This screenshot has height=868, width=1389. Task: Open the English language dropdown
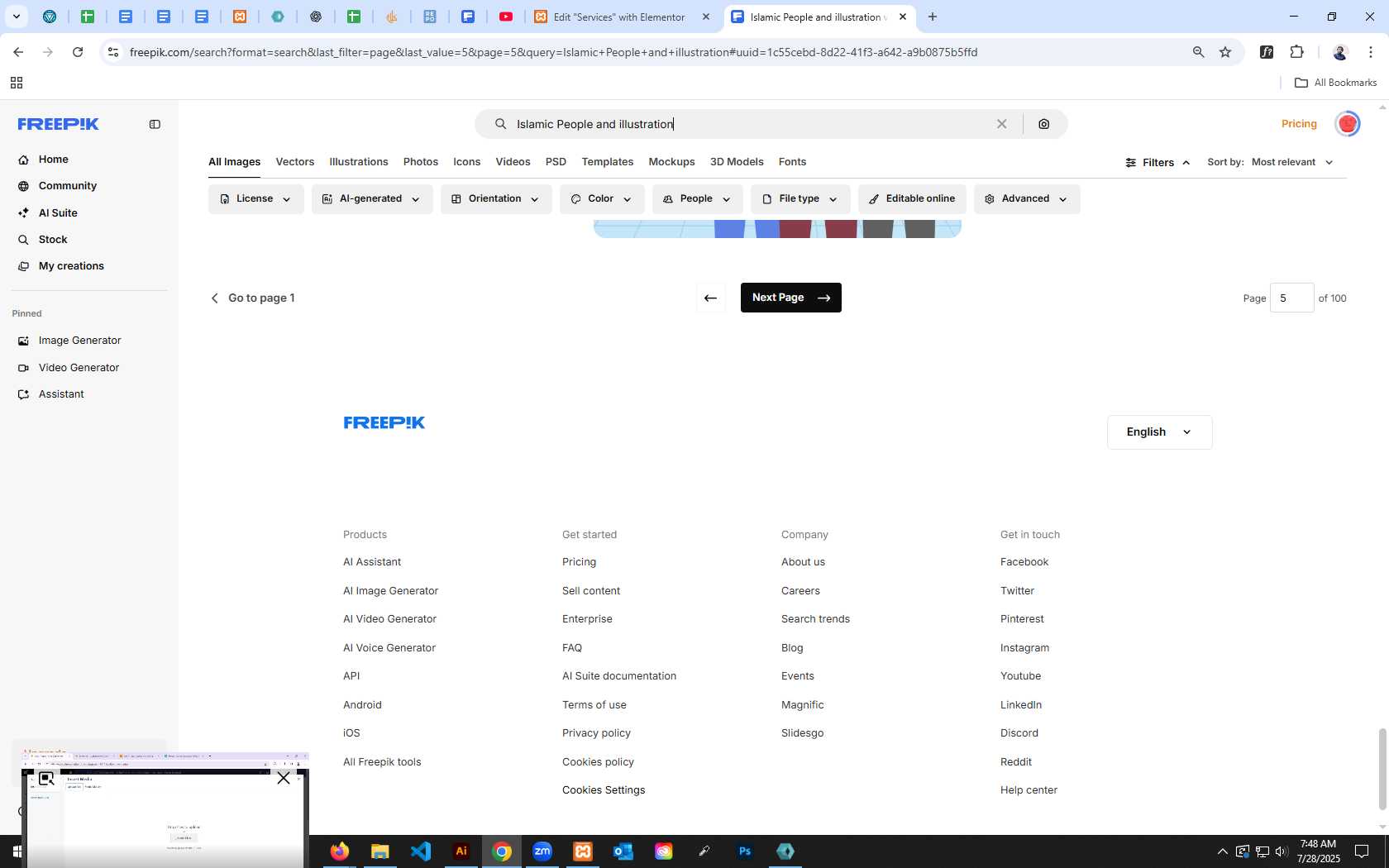(1159, 432)
